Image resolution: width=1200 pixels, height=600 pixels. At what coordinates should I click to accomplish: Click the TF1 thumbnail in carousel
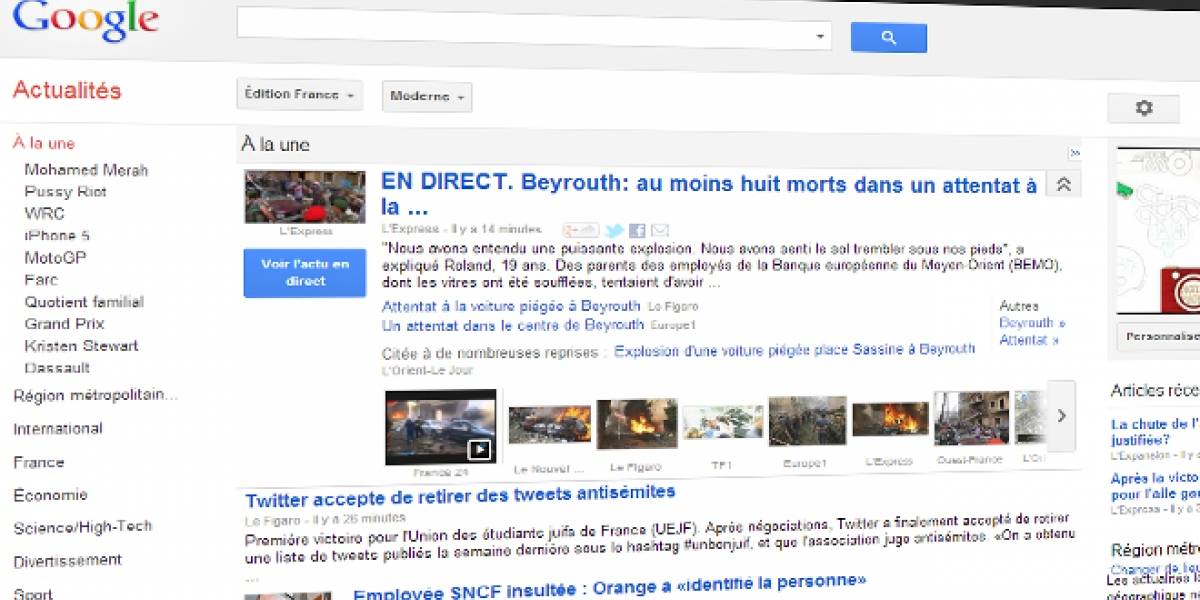click(x=723, y=423)
